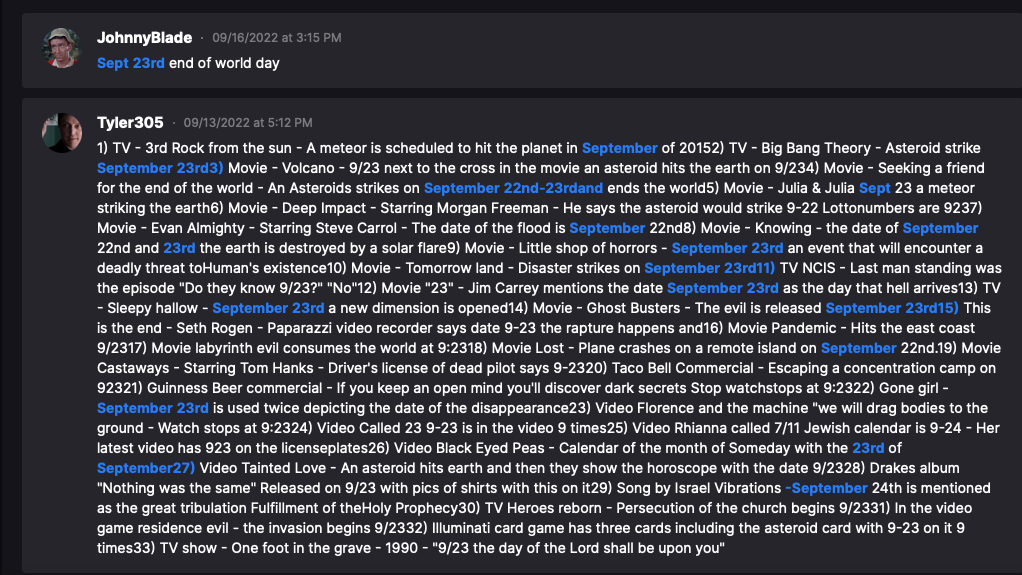1022x575 pixels.
Task: Click the 09/16/2022 at 3:15 PM timestamp
Action: pos(276,38)
